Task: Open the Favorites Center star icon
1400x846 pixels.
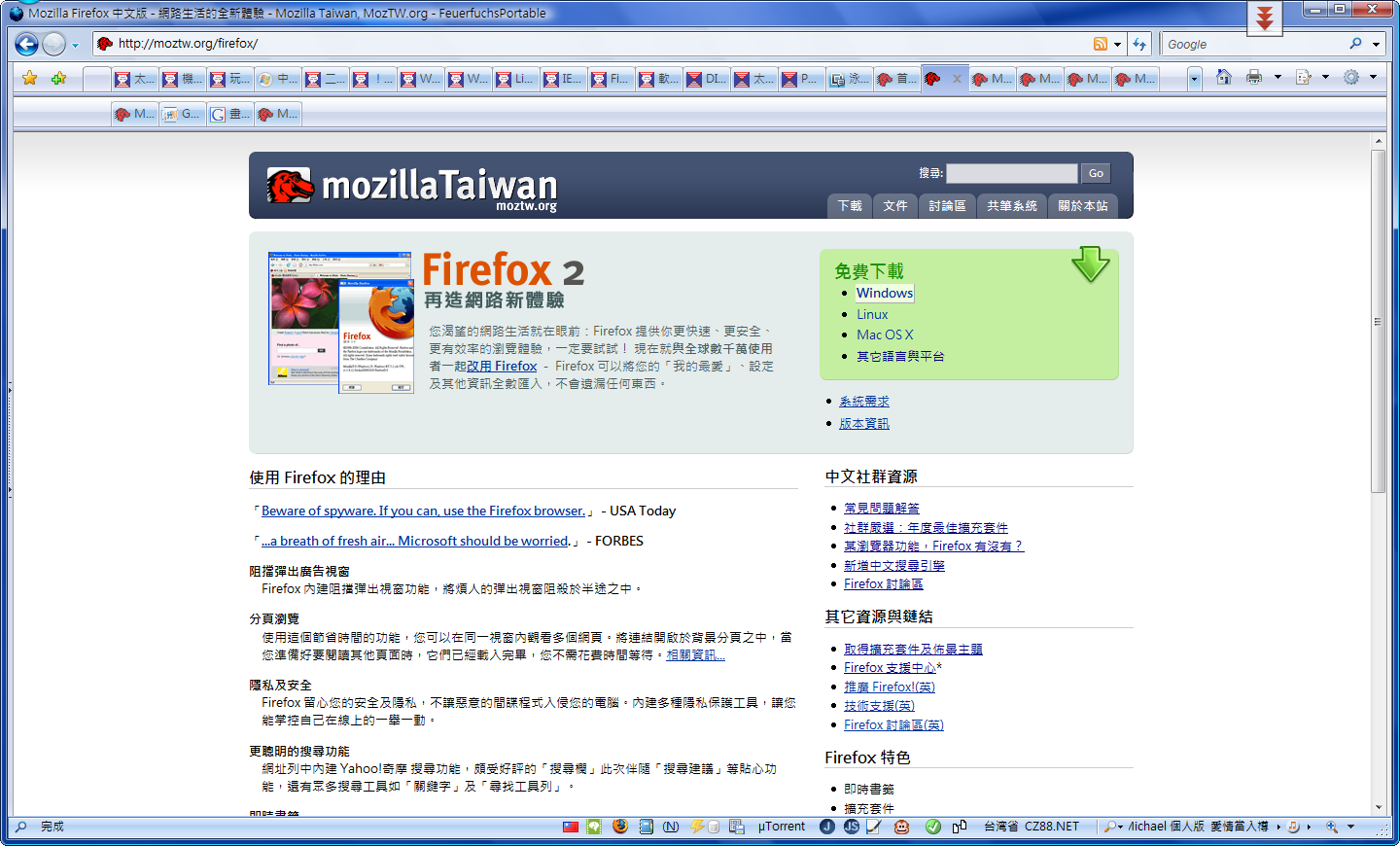Action: 30,78
